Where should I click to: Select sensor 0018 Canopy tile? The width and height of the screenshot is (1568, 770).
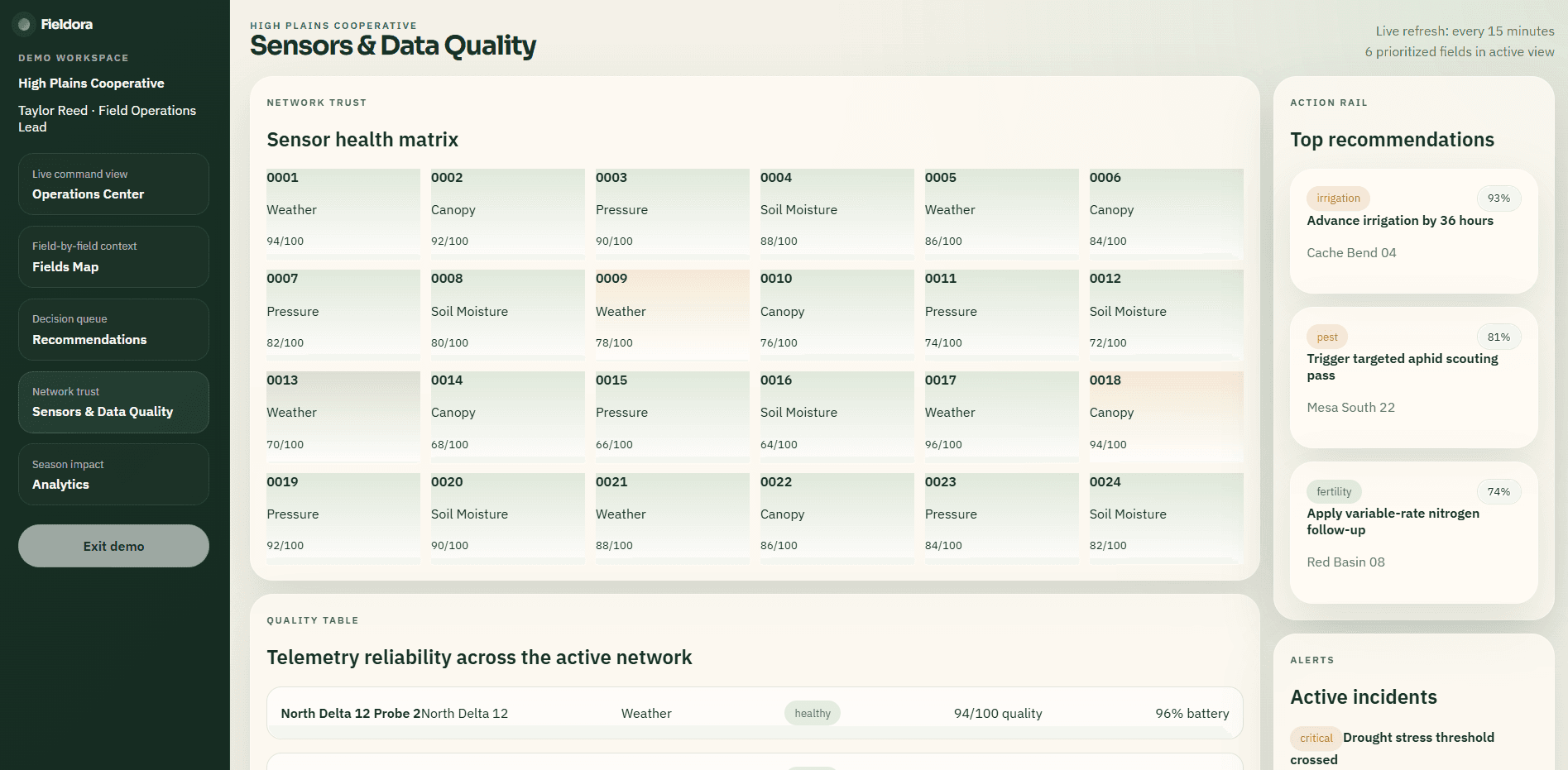point(1167,417)
